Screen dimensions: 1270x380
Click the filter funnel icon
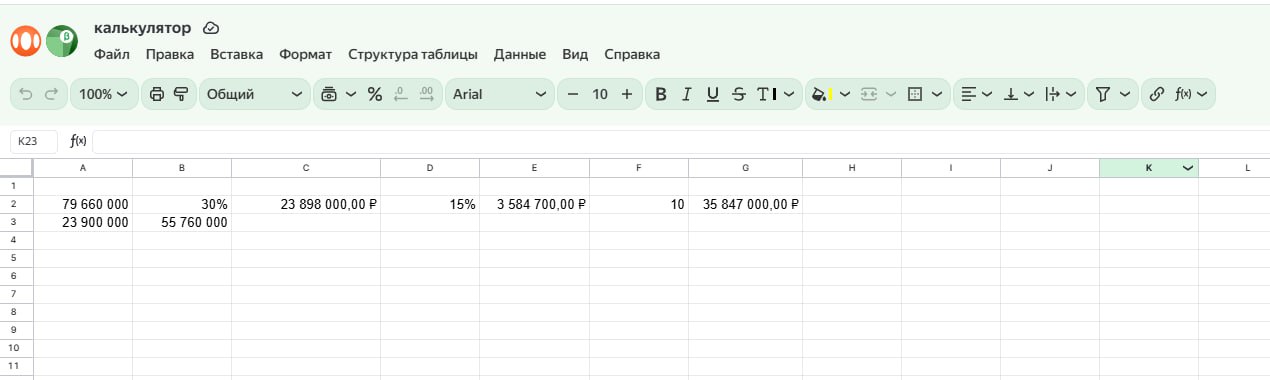[1103, 94]
